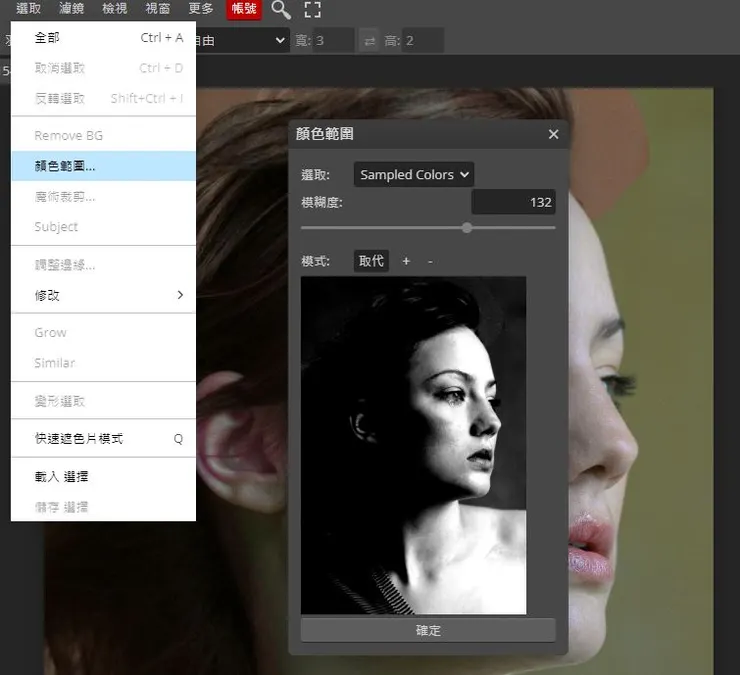This screenshot has width=740, height=675.
Task: Click the 高 height input field
Action: point(423,41)
